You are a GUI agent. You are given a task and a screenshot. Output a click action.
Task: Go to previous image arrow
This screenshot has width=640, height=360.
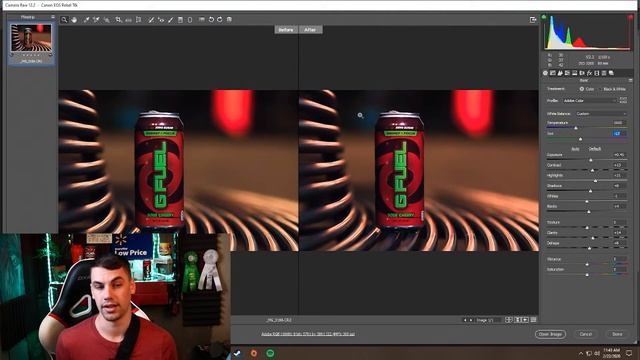(464, 320)
